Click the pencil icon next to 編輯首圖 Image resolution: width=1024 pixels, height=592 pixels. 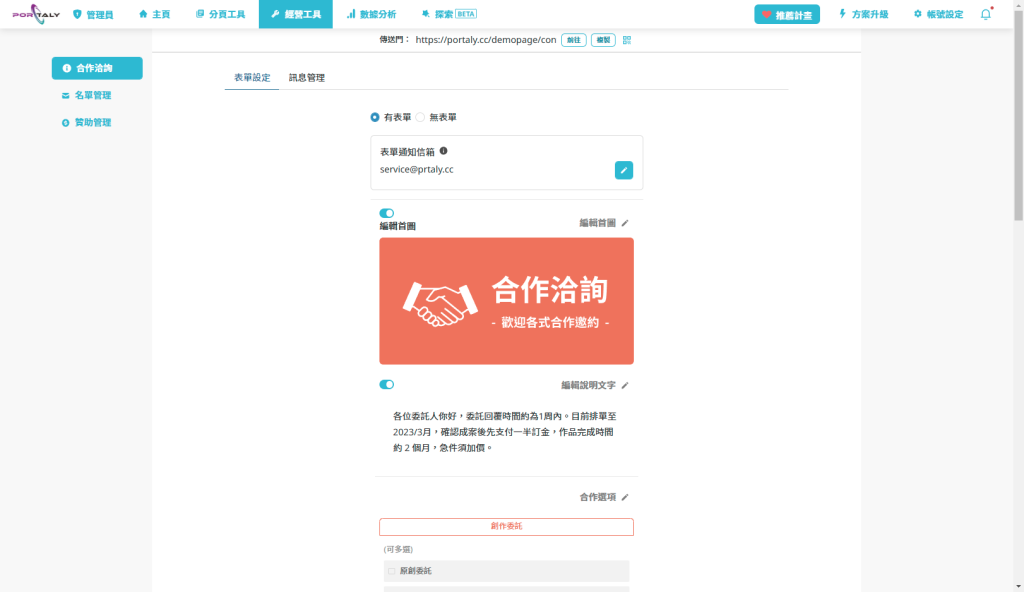tap(625, 223)
